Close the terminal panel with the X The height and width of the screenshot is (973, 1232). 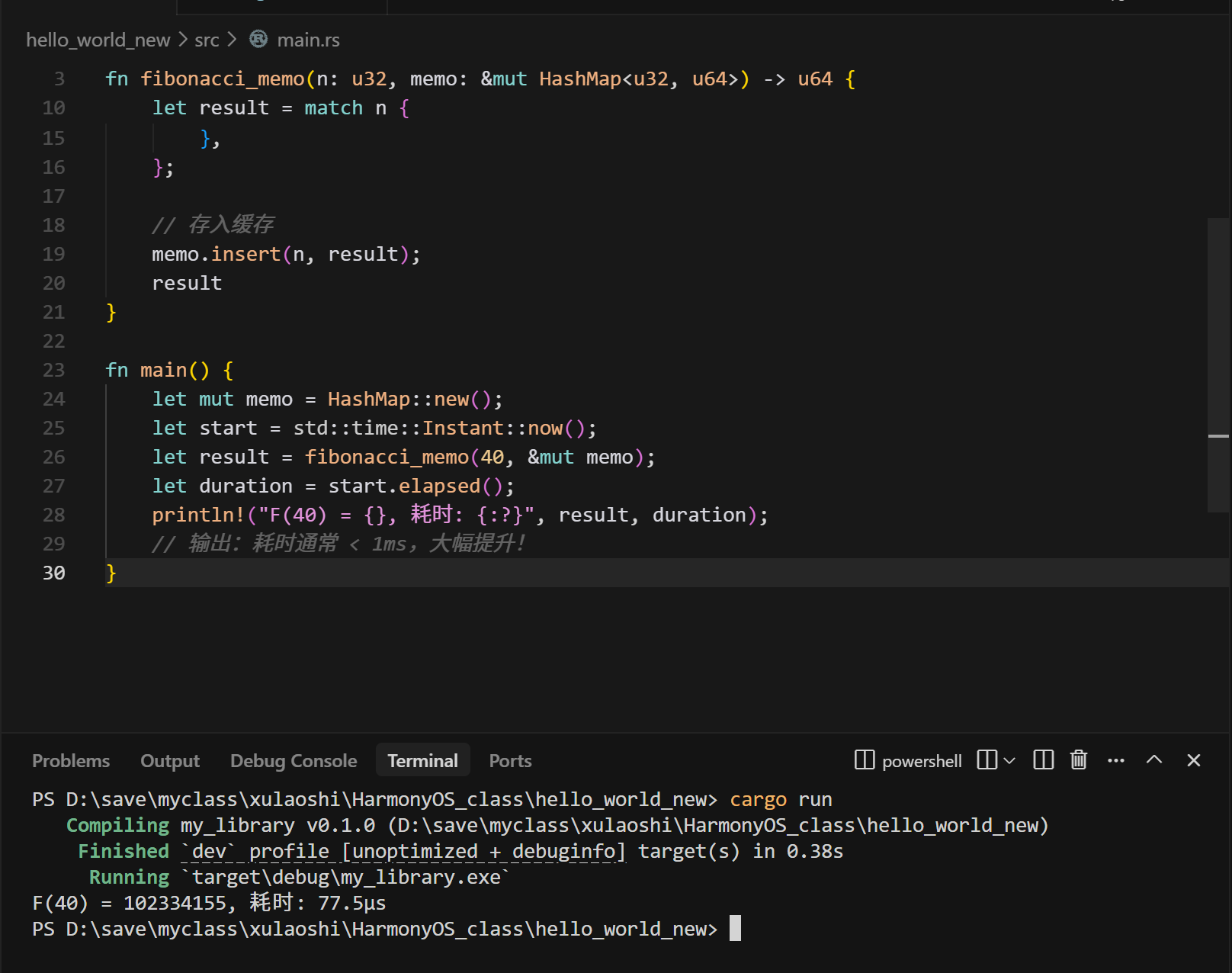pos(1194,760)
